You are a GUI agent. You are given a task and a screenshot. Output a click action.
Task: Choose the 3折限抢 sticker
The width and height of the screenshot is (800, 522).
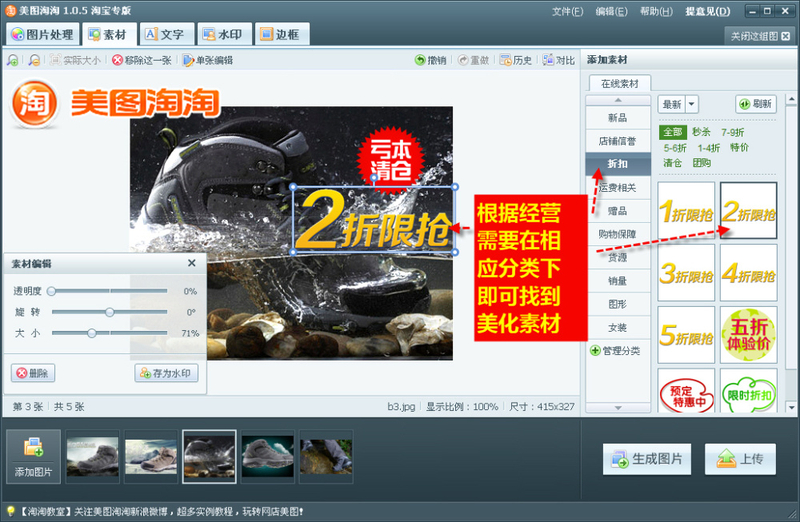pyautogui.click(x=686, y=272)
